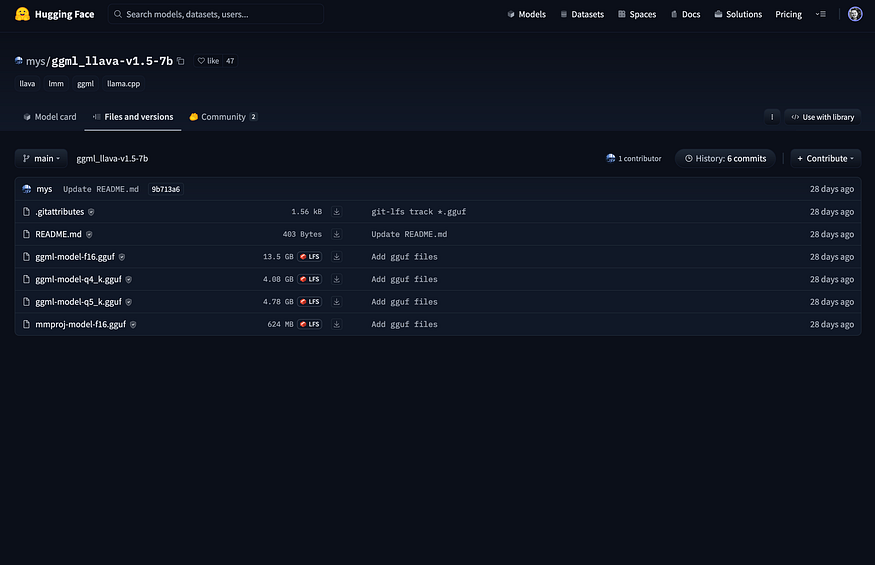Viewport: 875px width, 565px height.
Task: Click LFS badge for mmproj-model-f16.gguf
Action: coord(310,324)
